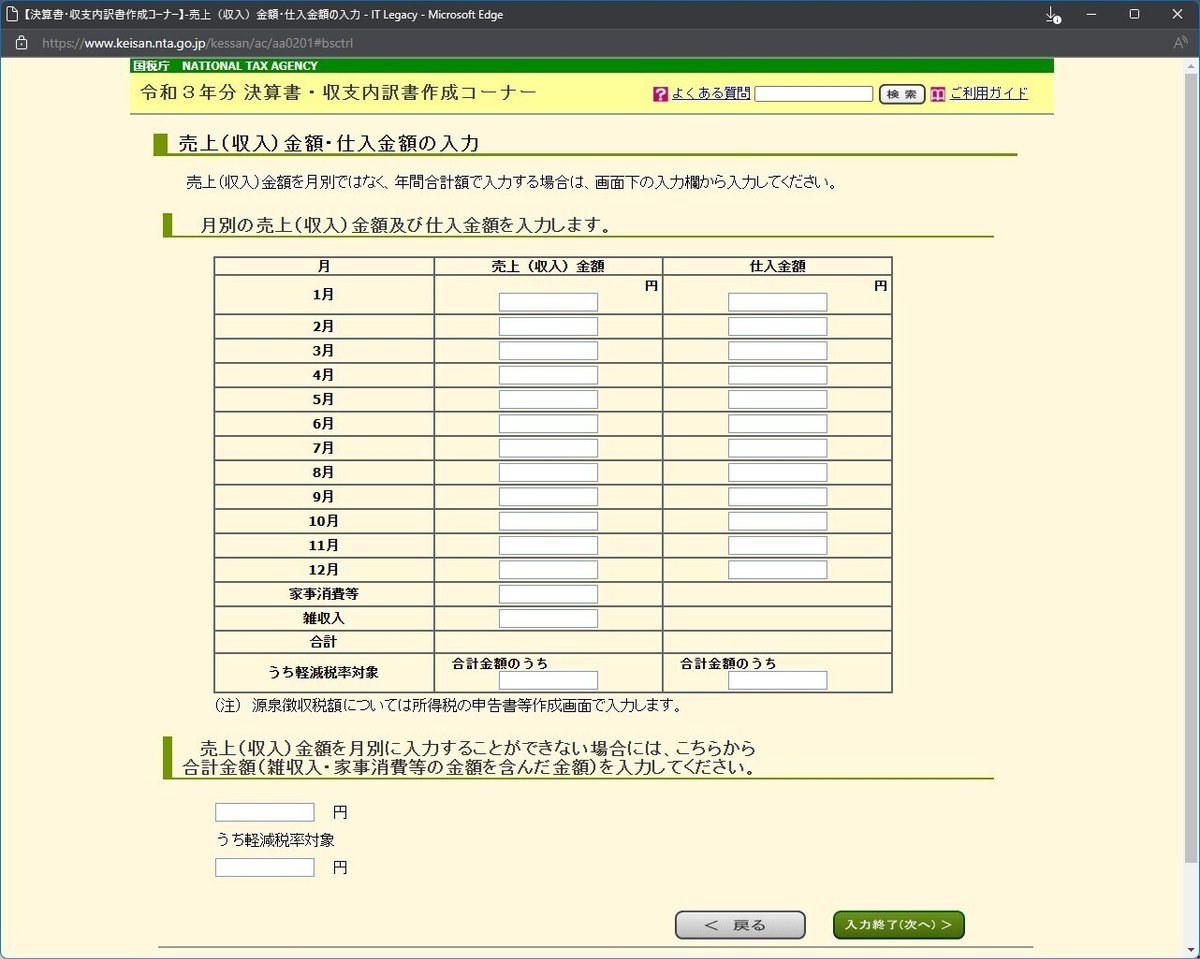Click the 6月 売上(収入)金額 field
The width and height of the screenshot is (1200, 959).
point(548,424)
